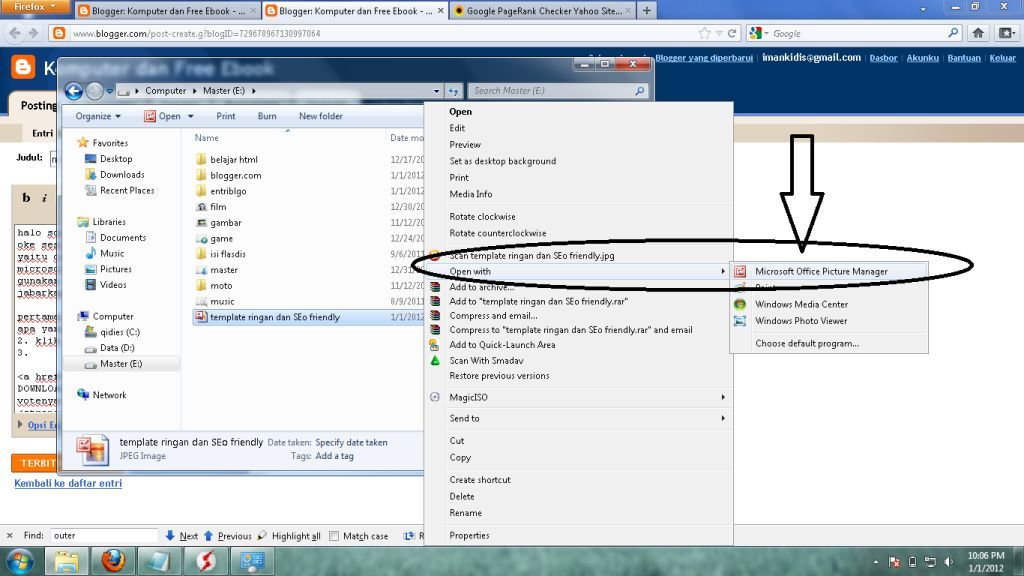Click Burn in Explorer toolbar
Screen dimensions: 1024x576
point(266,116)
